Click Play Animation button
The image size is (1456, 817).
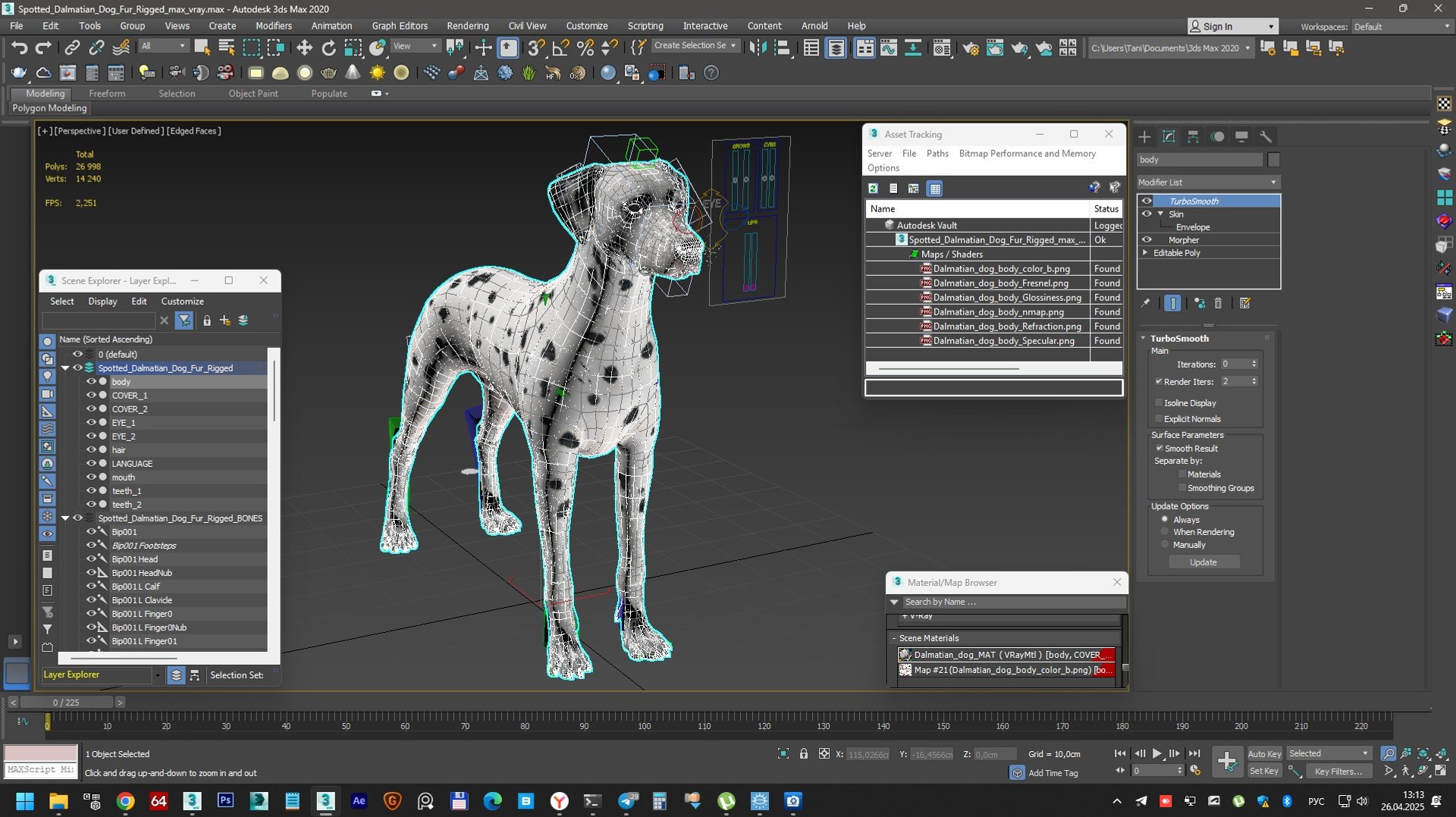[x=1157, y=753]
